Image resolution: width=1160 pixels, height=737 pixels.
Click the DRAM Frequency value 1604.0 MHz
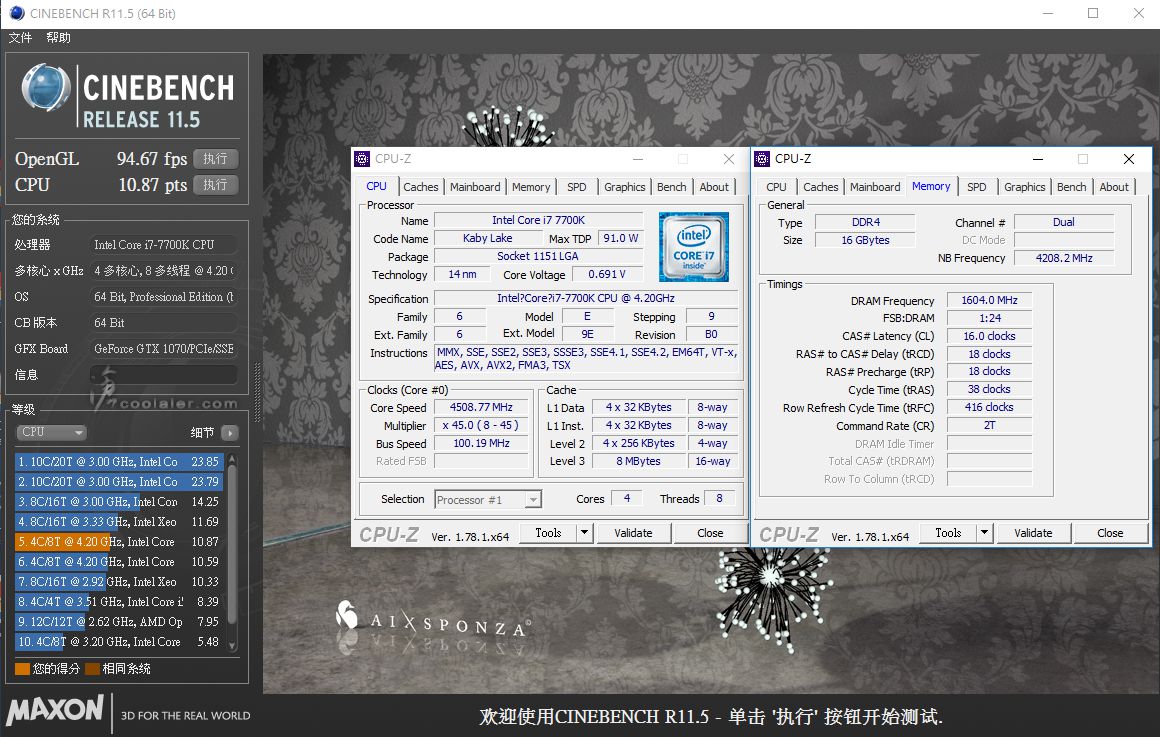(990, 300)
